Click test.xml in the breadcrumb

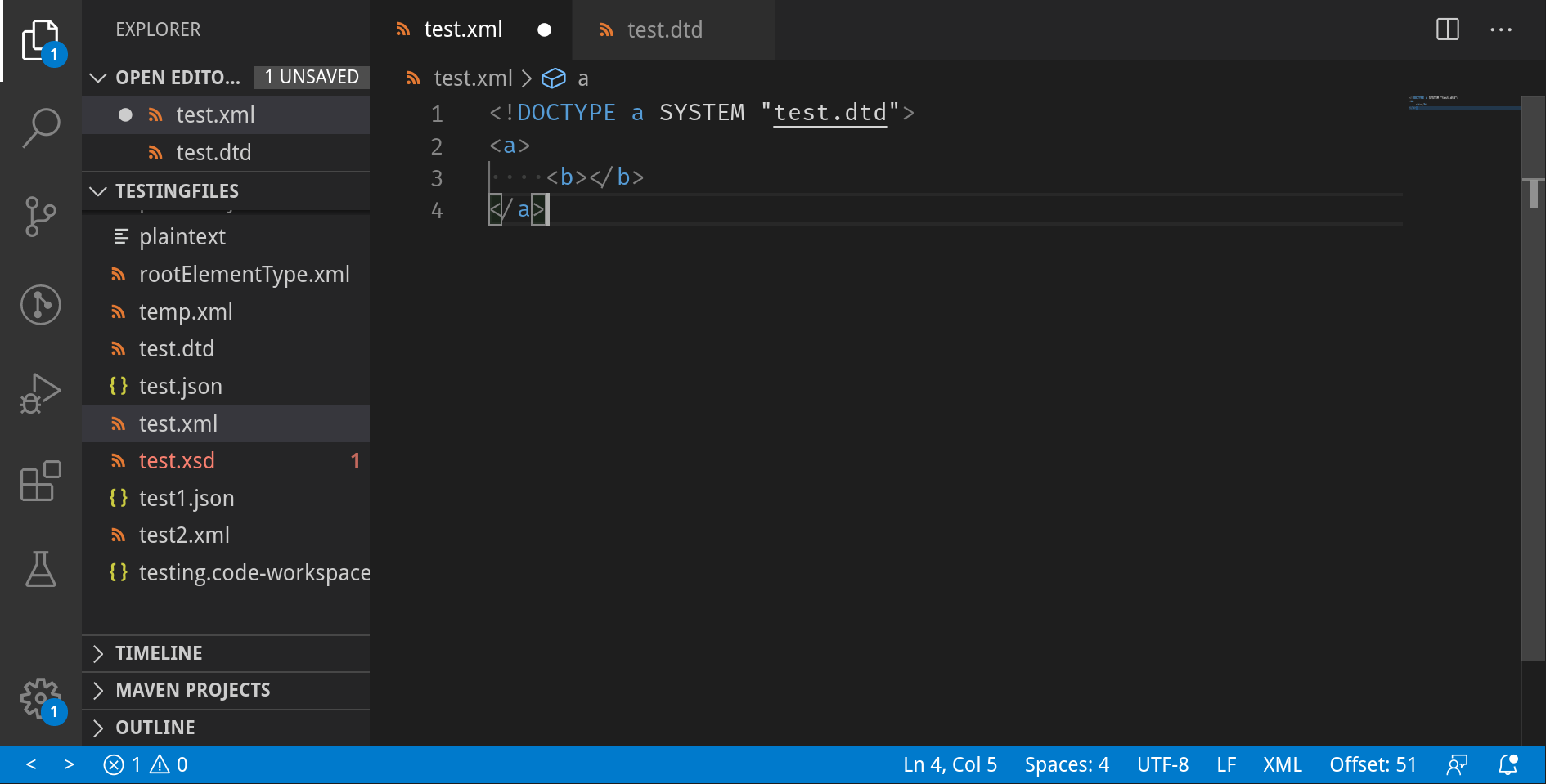pos(473,78)
